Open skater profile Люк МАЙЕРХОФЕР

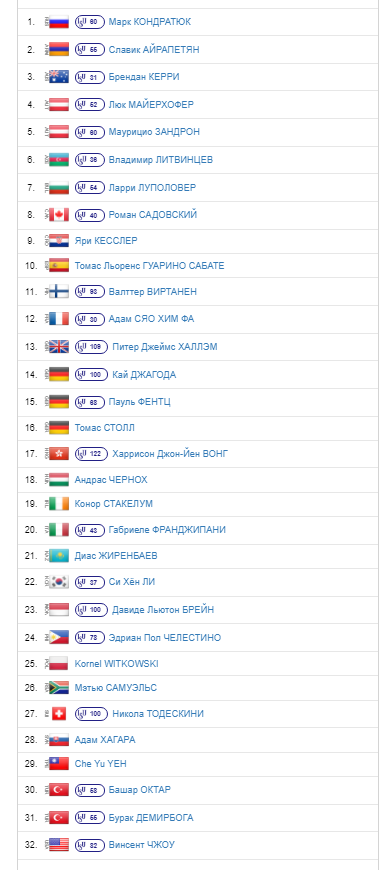click(x=151, y=104)
